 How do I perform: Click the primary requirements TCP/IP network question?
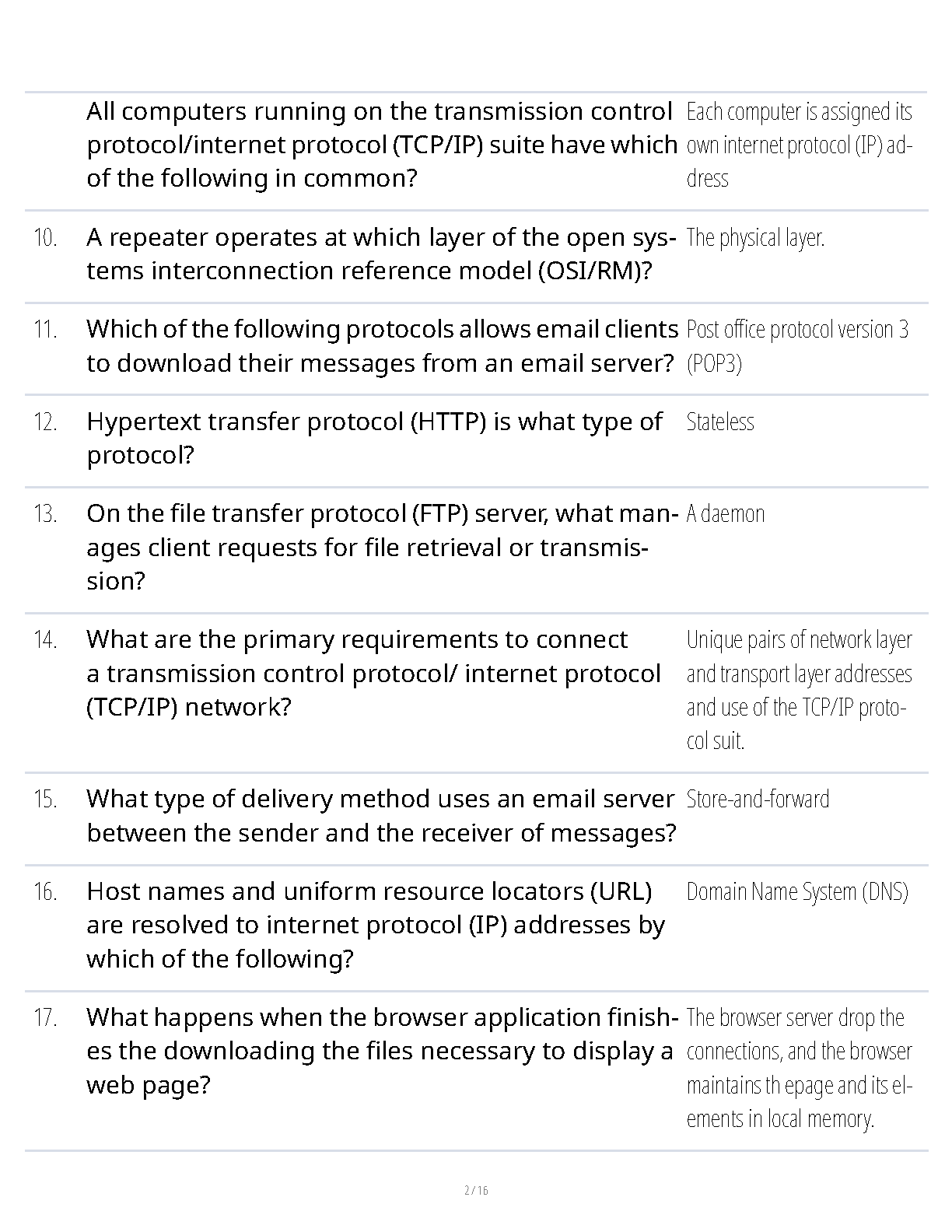click(x=373, y=674)
